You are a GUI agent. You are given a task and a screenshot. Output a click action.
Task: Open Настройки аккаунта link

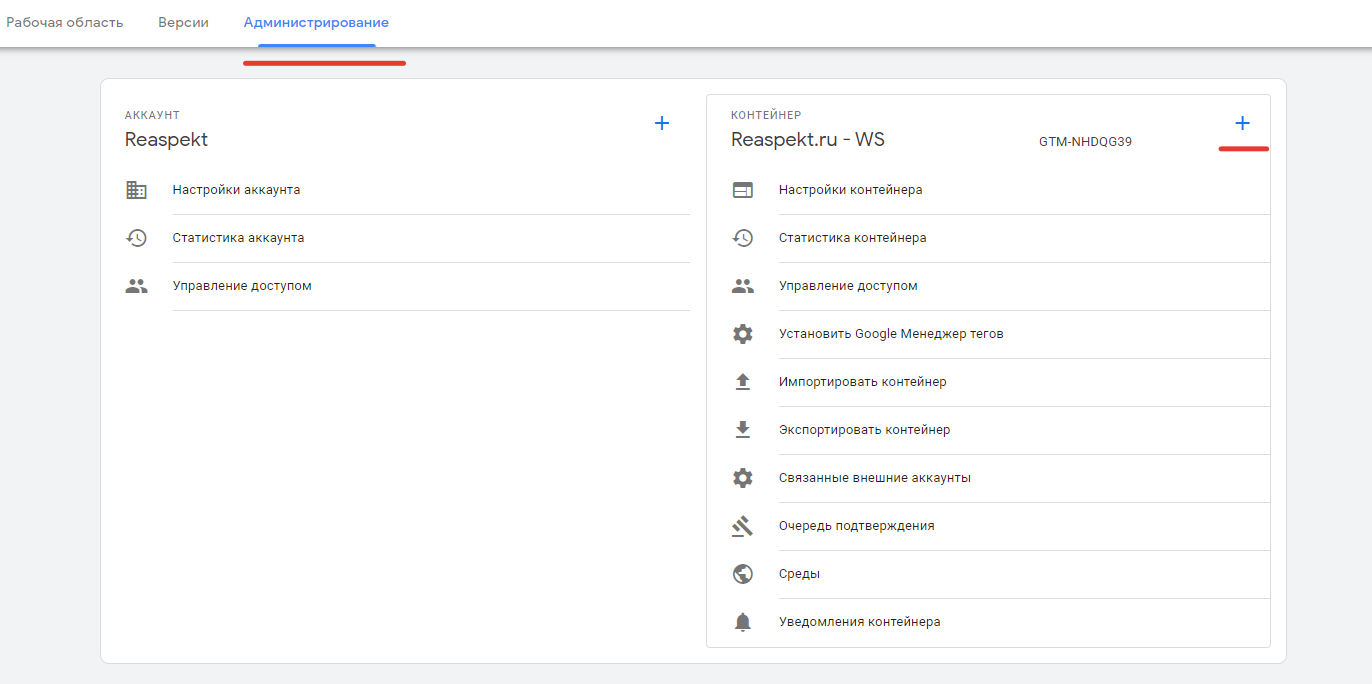pyautogui.click(x=236, y=190)
